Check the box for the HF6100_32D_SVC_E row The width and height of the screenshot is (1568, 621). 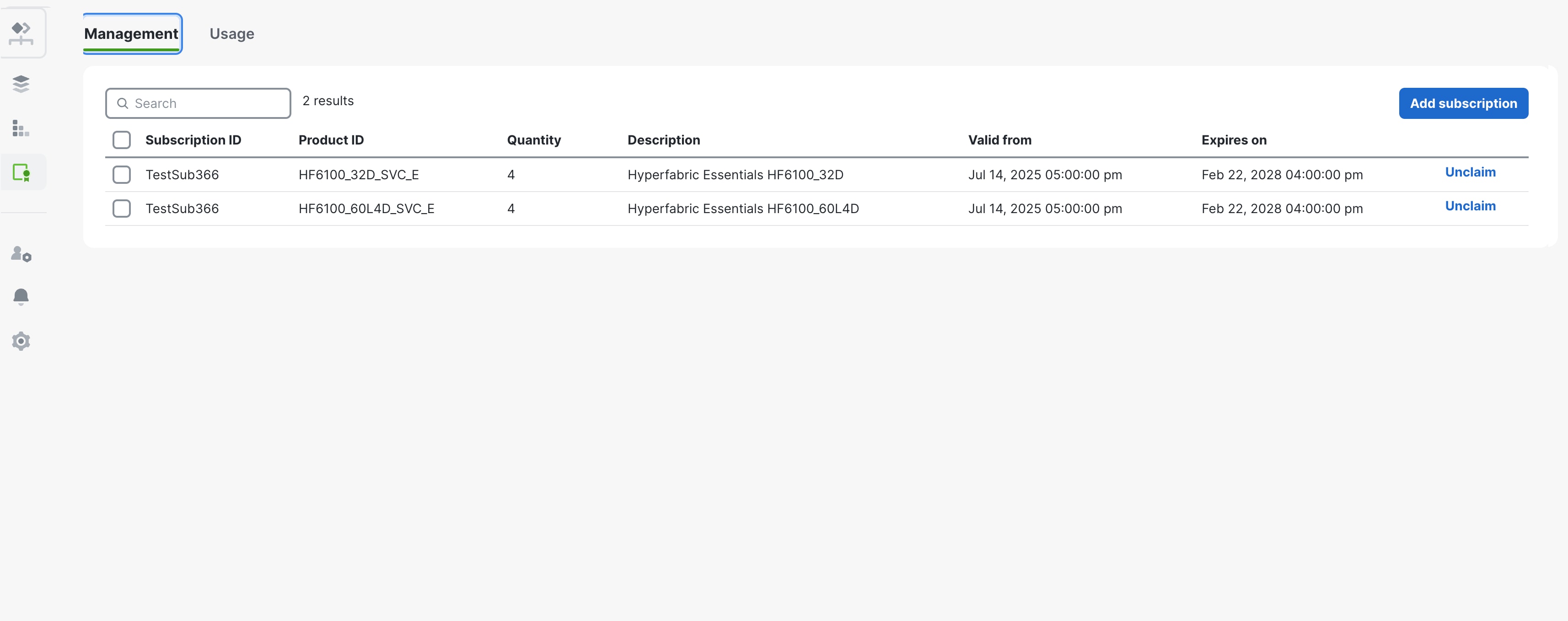click(122, 175)
